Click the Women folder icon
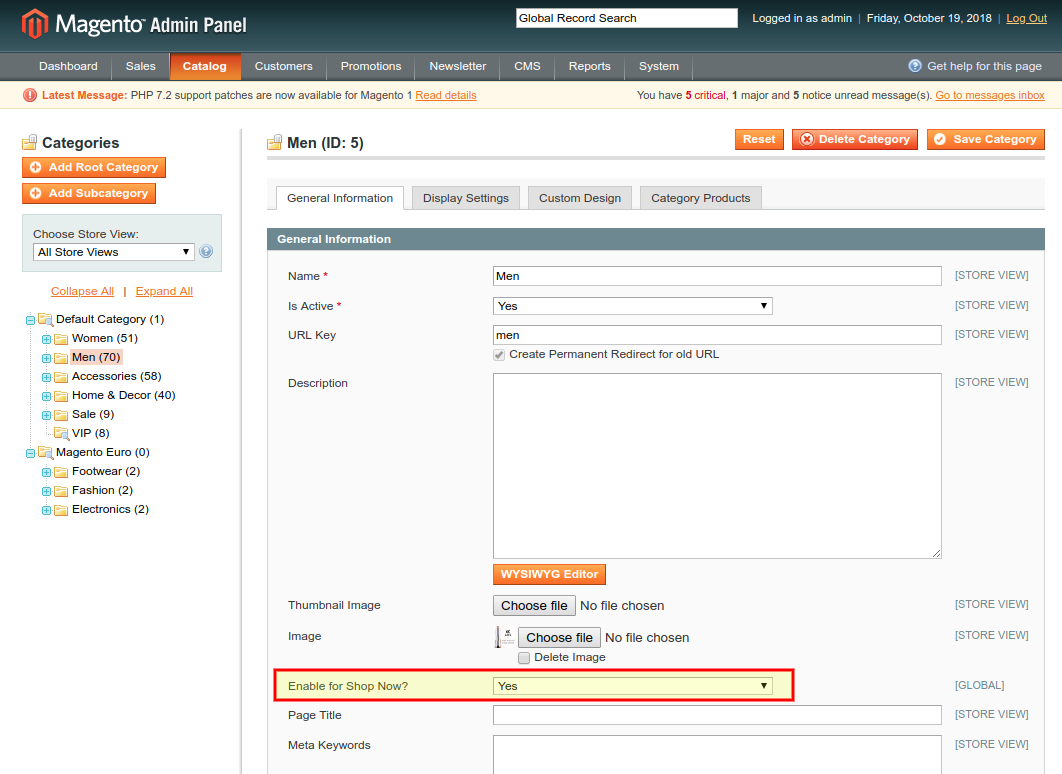Image resolution: width=1062 pixels, height=774 pixels. pos(61,339)
